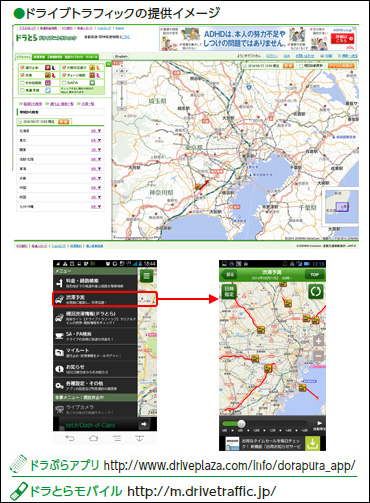Image resolution: width=370 pixels, height=503 pixels.
Task: Collapse the side panel with the green arrow
Action: pyautogui.click(x=109, y=64)
